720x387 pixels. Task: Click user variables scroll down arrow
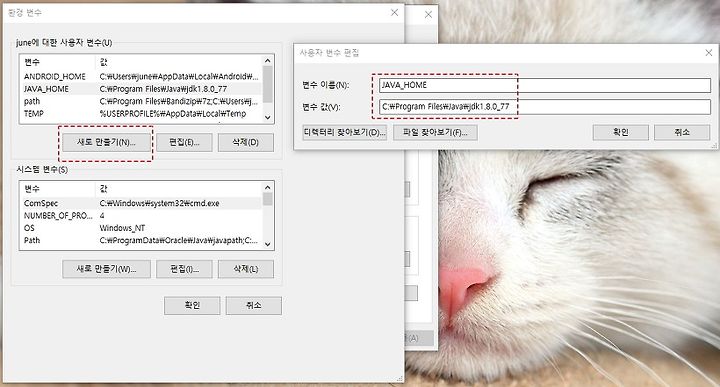point(268,118)
